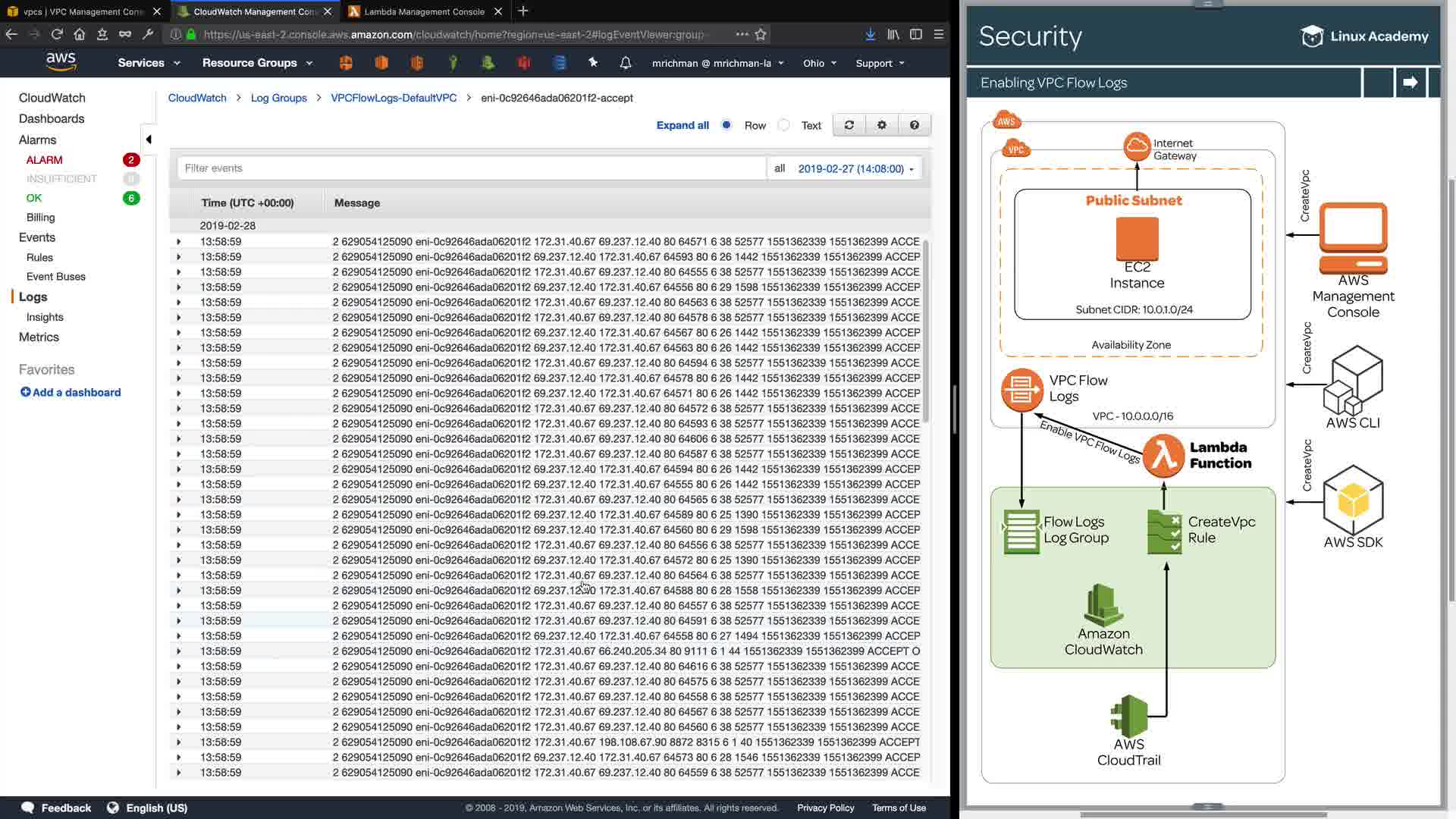1456x819 pixels.
Task: Open the VPCFlowLogs-DefaultVPC breadcrumb link
Action: point(394,98)
